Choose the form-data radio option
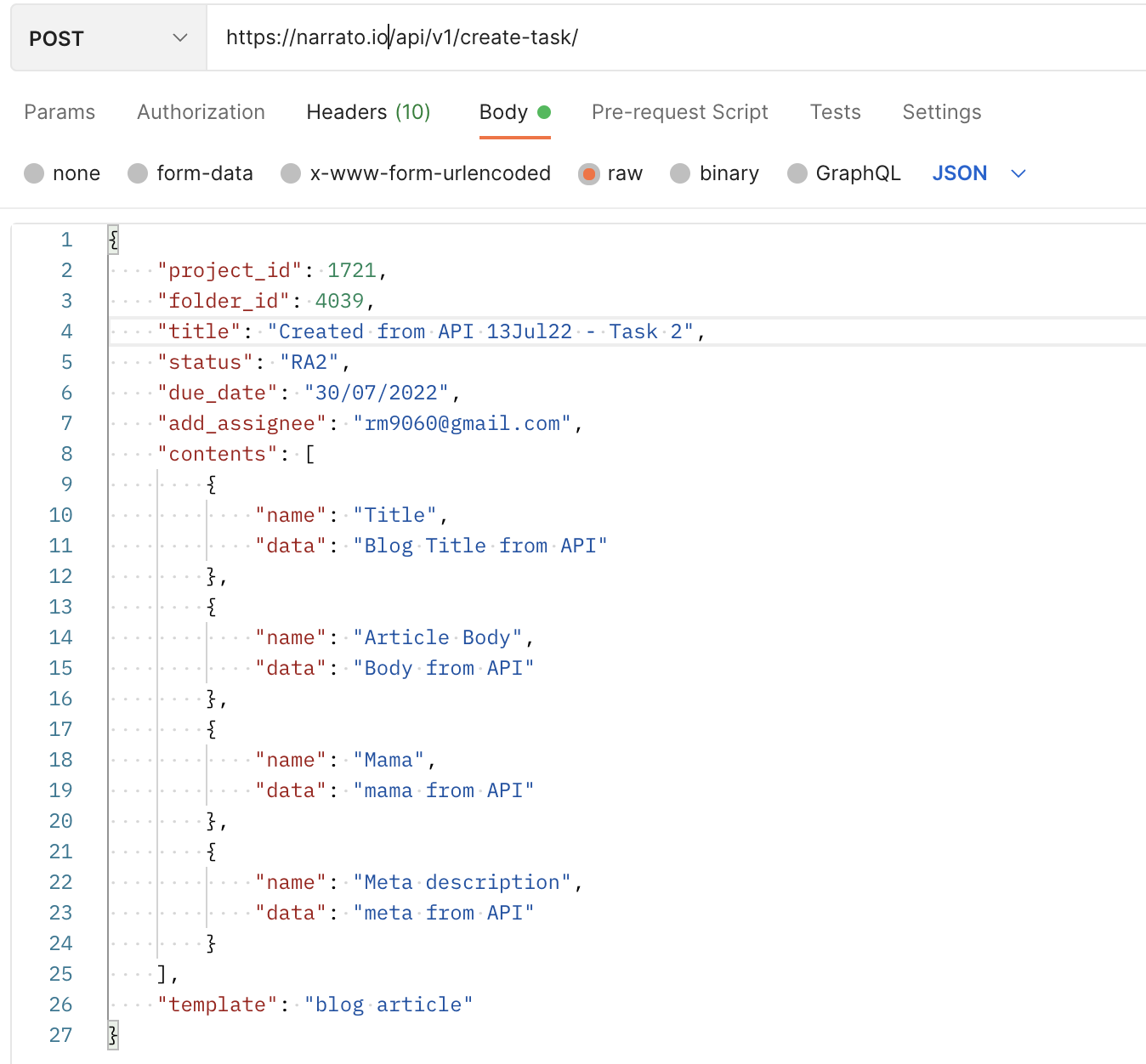Viewport: 1146px width, 1064px height. 138,173
